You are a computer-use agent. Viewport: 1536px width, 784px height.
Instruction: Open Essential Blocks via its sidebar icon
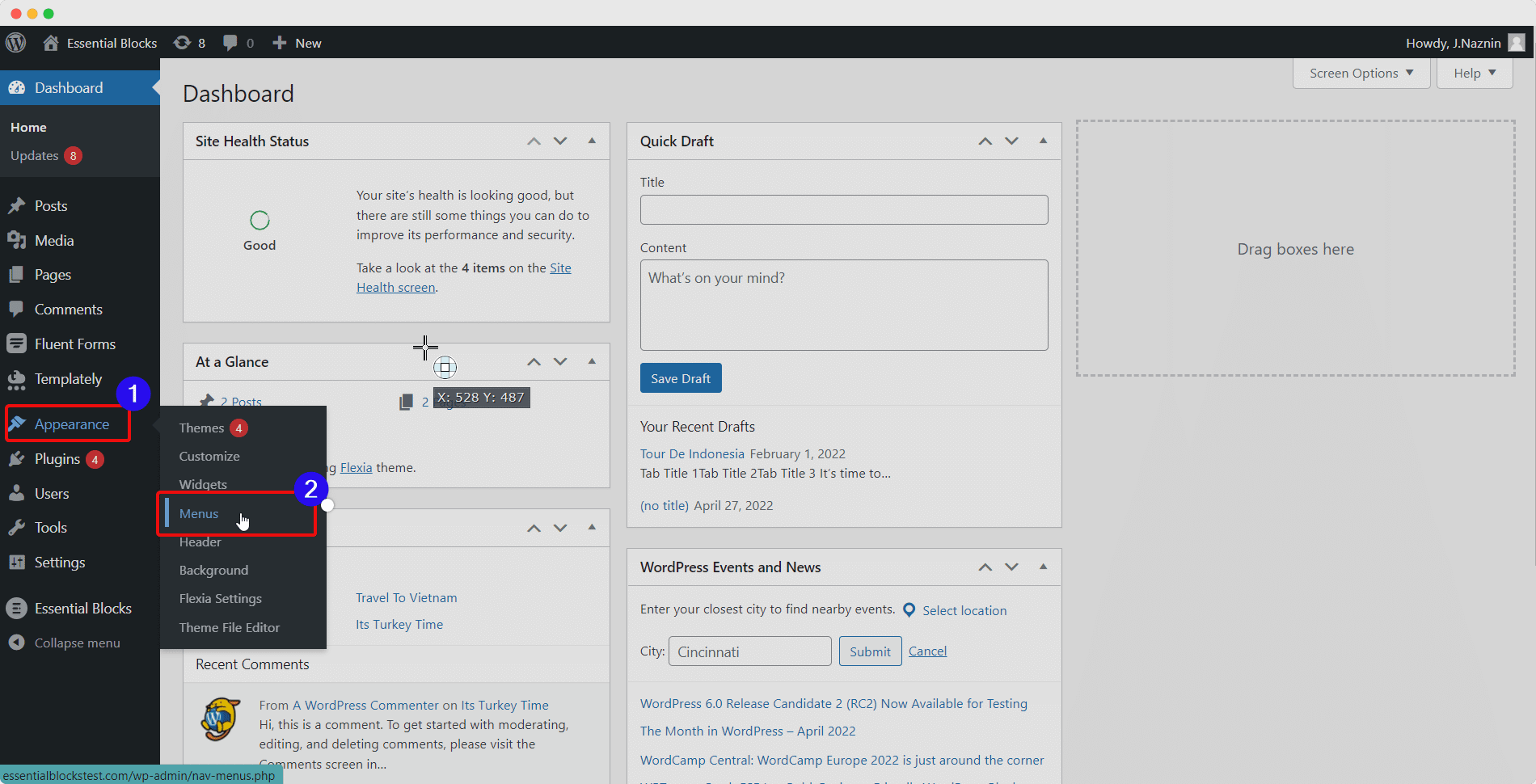click(17, 608)
